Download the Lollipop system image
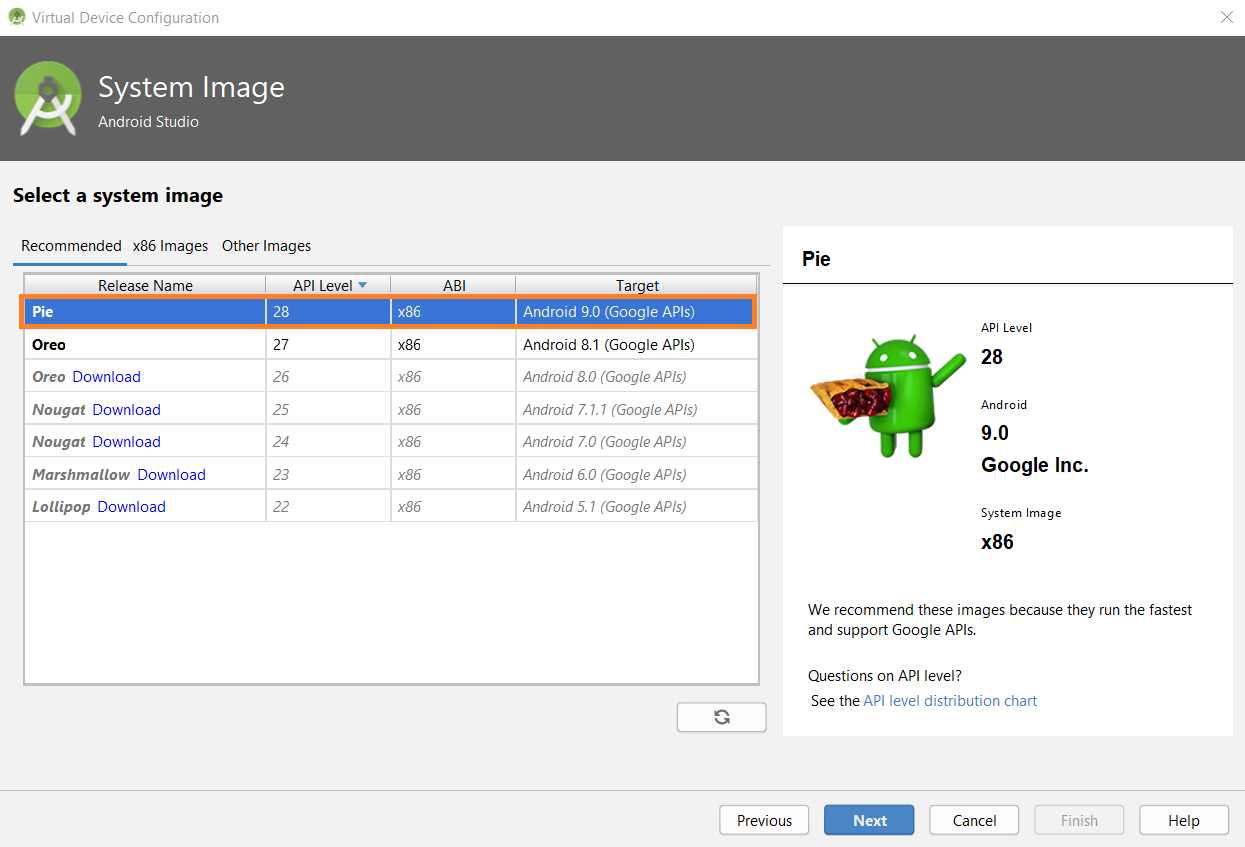 tap(131, 507)
